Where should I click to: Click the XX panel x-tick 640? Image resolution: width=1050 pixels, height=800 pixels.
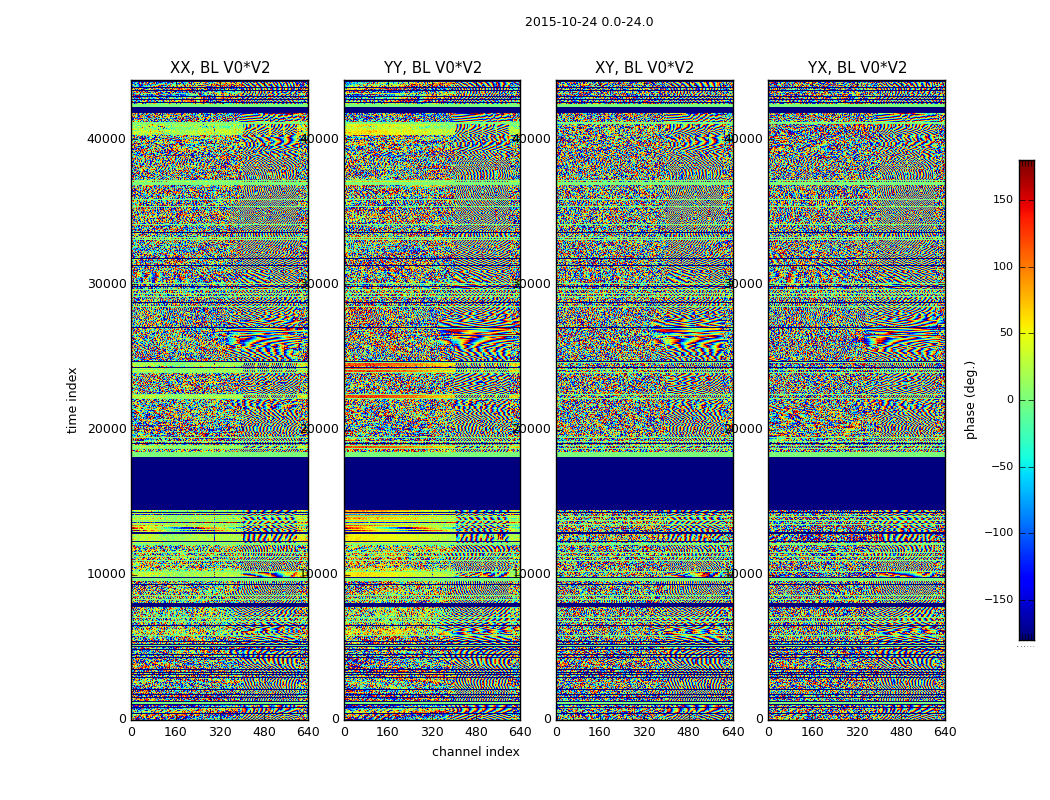[x=308, y=732]
